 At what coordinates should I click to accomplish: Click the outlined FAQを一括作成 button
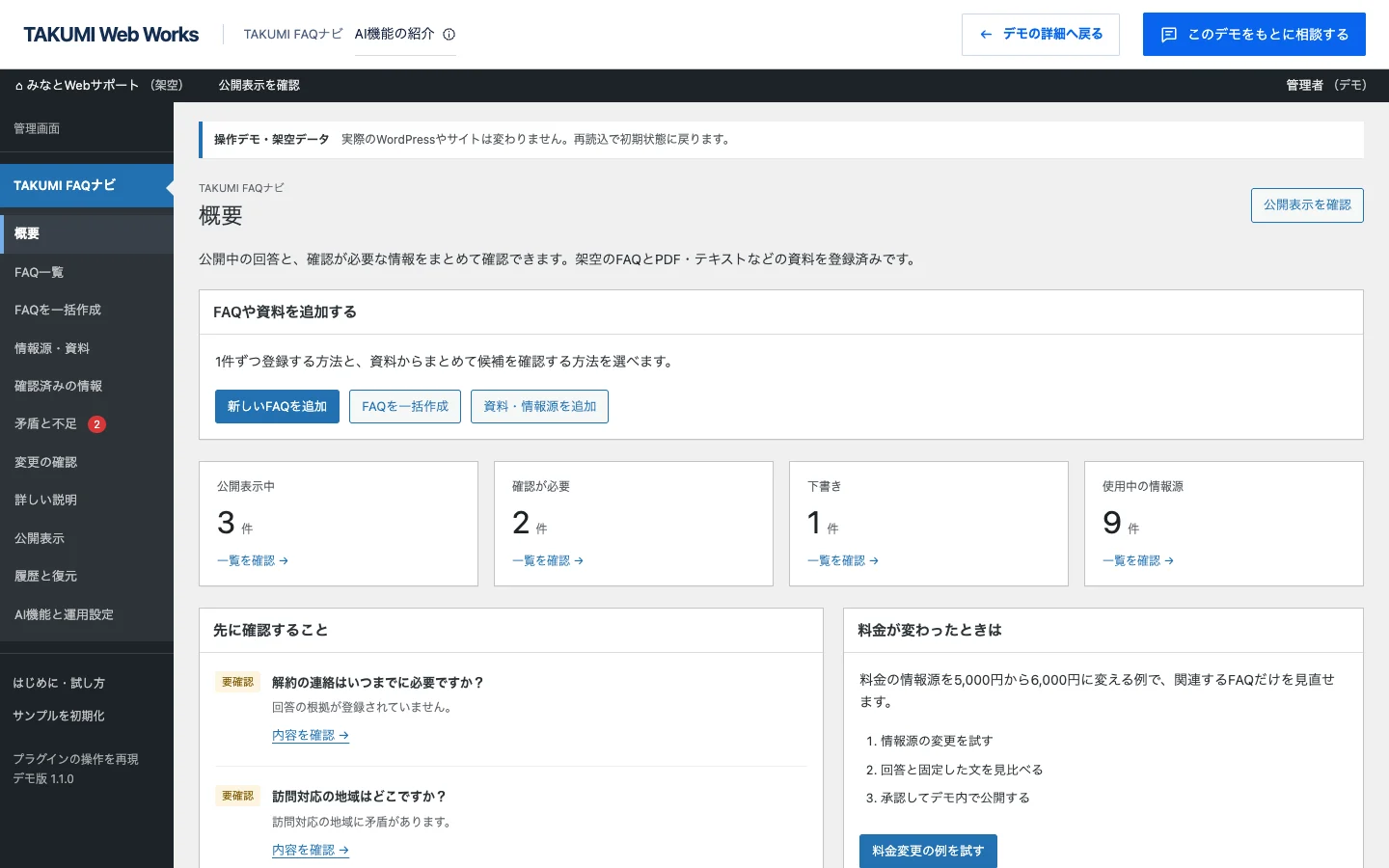pos(405,406)
